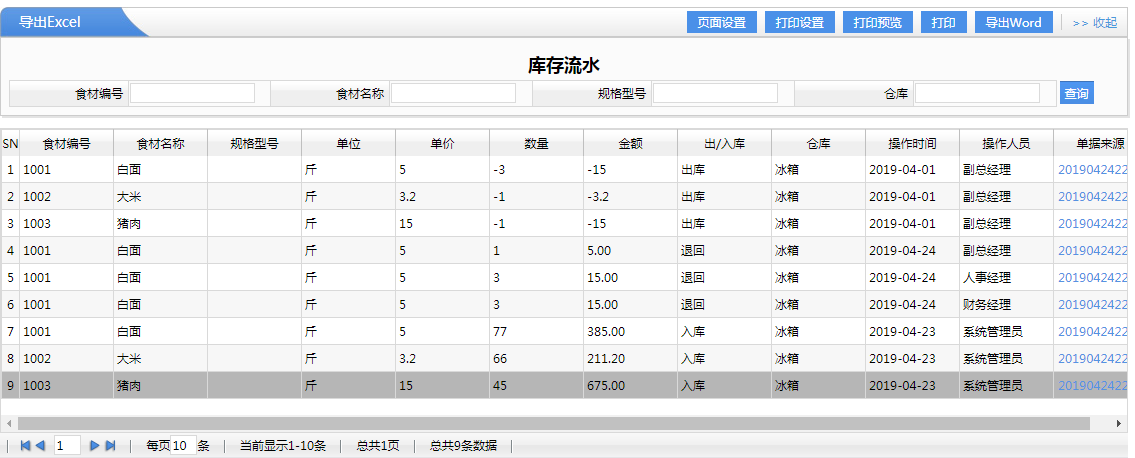Sort by the 金额 column header
This screenshot has height=458, width=1135.
tap(630, 143)
